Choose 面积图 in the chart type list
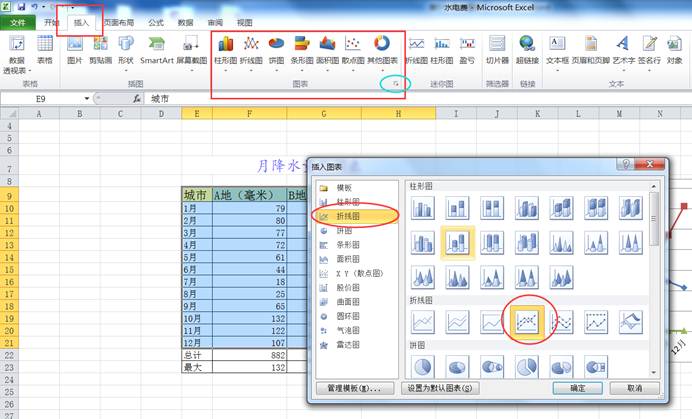The width and height of the screenshot is (692, 419). (344, 256)
